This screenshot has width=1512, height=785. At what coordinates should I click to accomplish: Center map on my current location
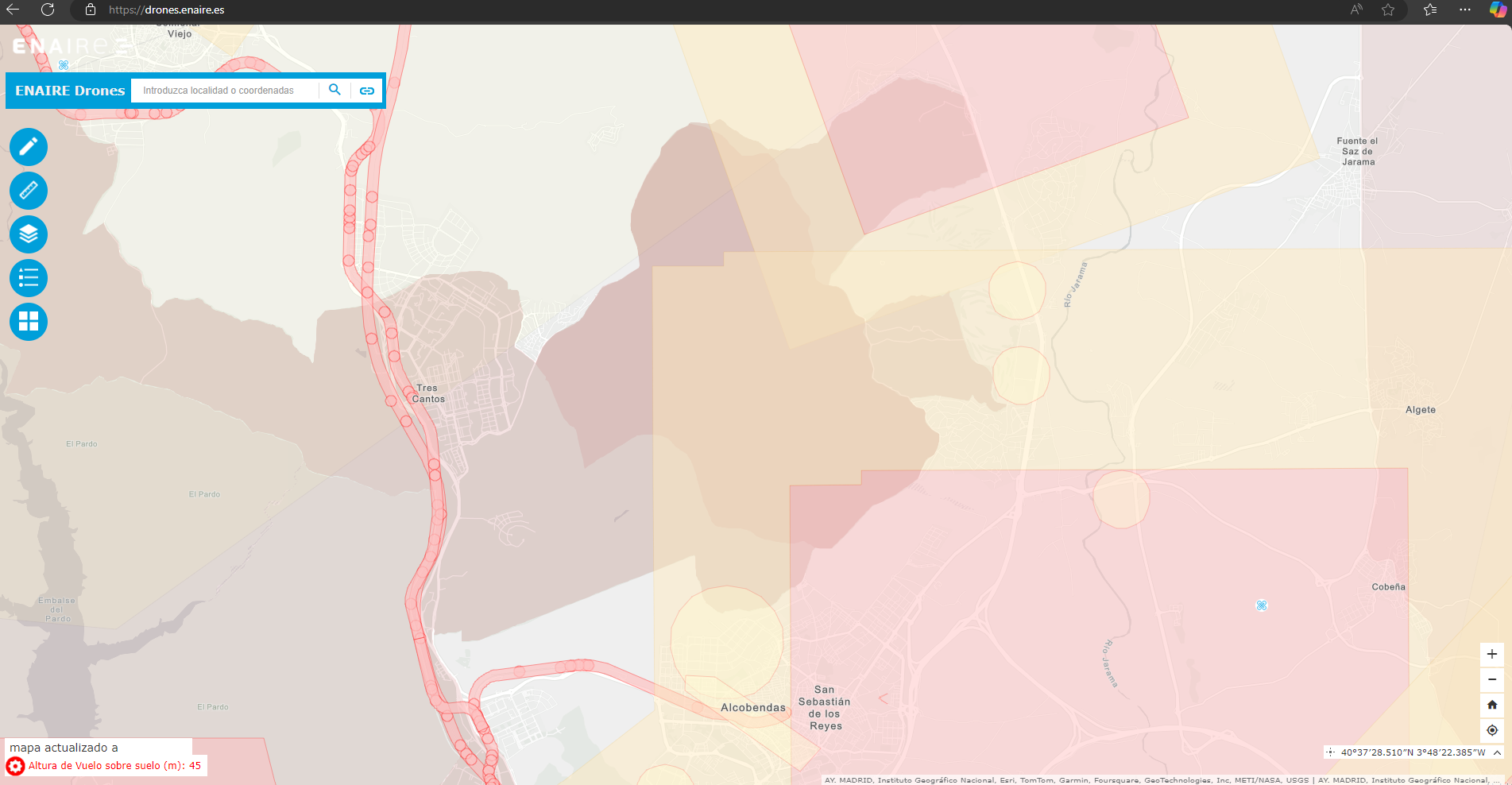(x=1492, y=730)
